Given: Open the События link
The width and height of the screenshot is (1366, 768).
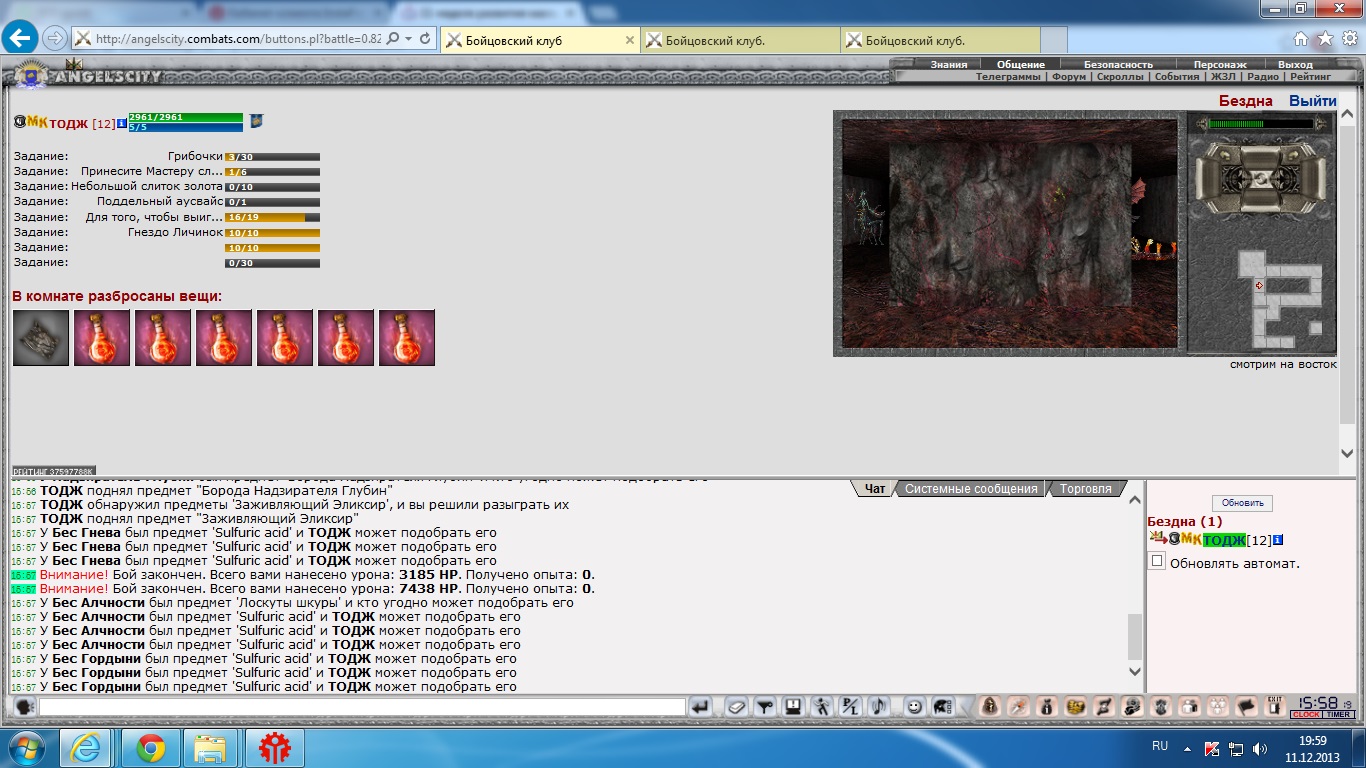Looking at the screenshot, I should coord(1177,76).
